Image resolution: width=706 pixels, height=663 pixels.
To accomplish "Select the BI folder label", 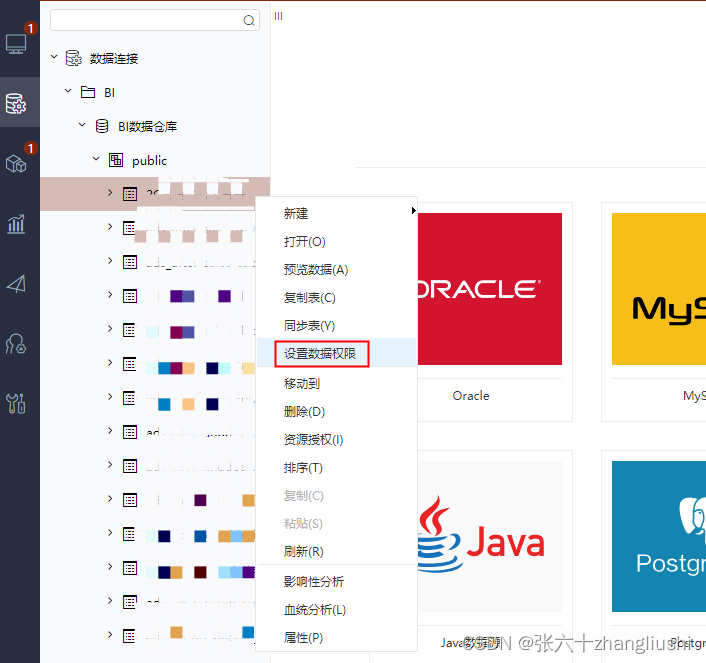I will (109, 92).
